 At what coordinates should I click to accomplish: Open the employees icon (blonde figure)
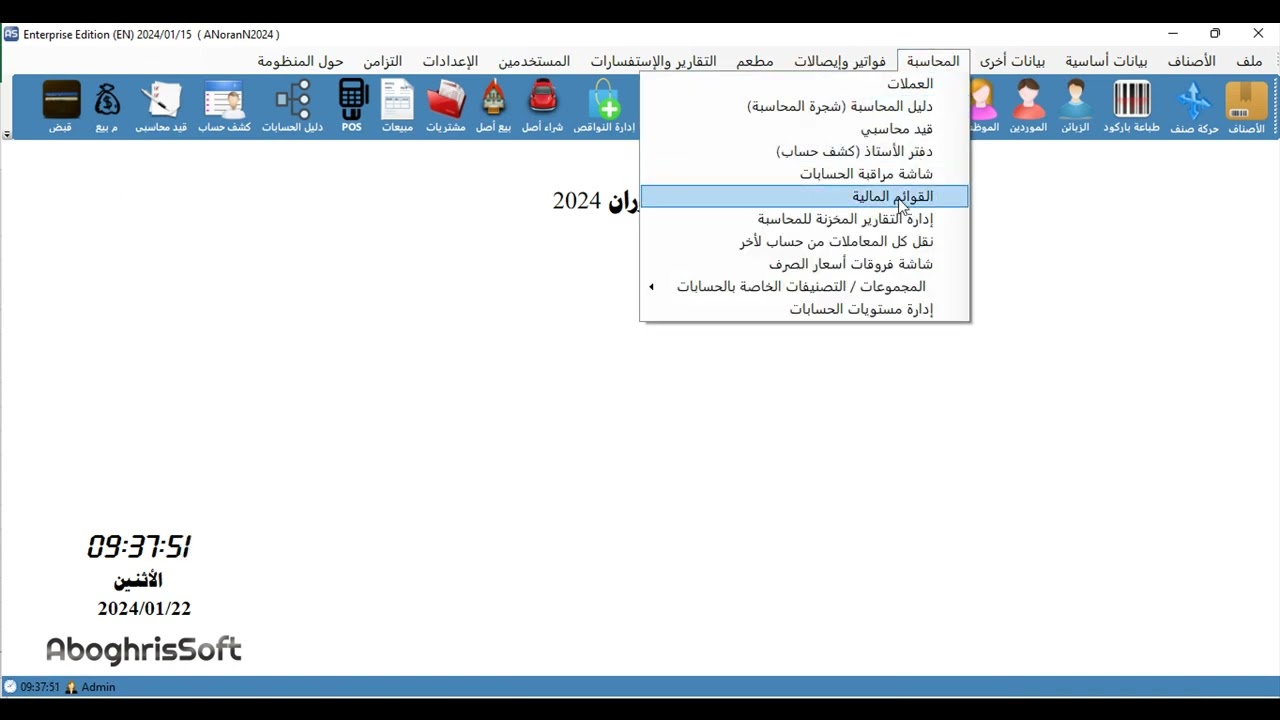[x=984, y=107]
